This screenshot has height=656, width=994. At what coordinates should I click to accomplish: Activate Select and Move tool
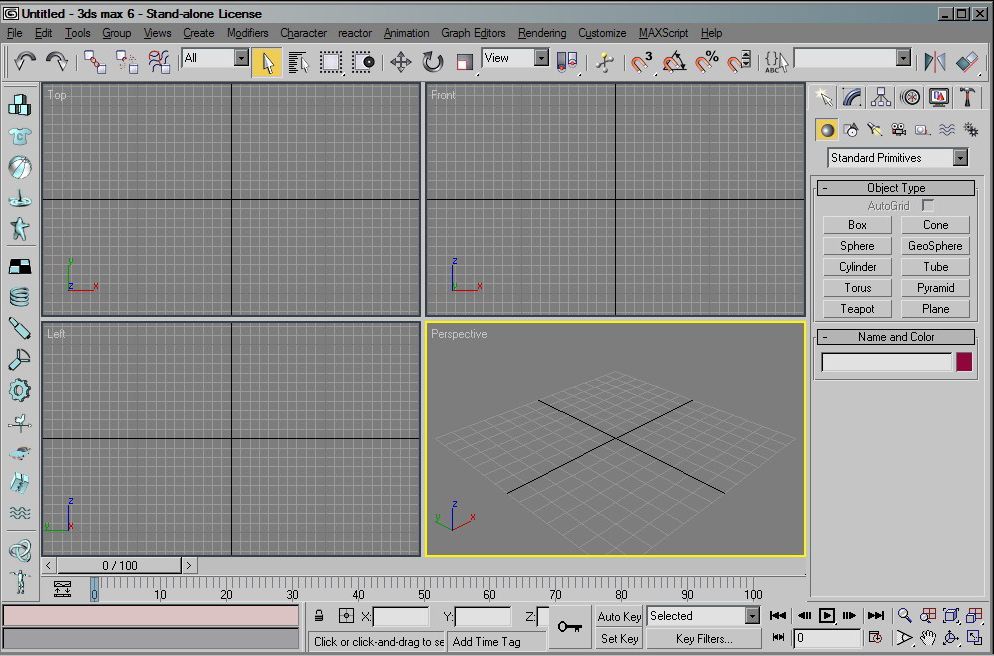[400, 62]
